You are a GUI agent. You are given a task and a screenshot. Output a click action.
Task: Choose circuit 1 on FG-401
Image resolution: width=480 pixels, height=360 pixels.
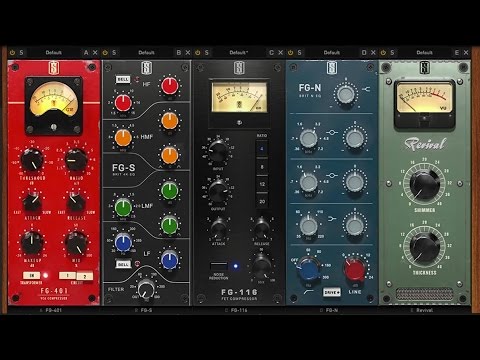68,276
